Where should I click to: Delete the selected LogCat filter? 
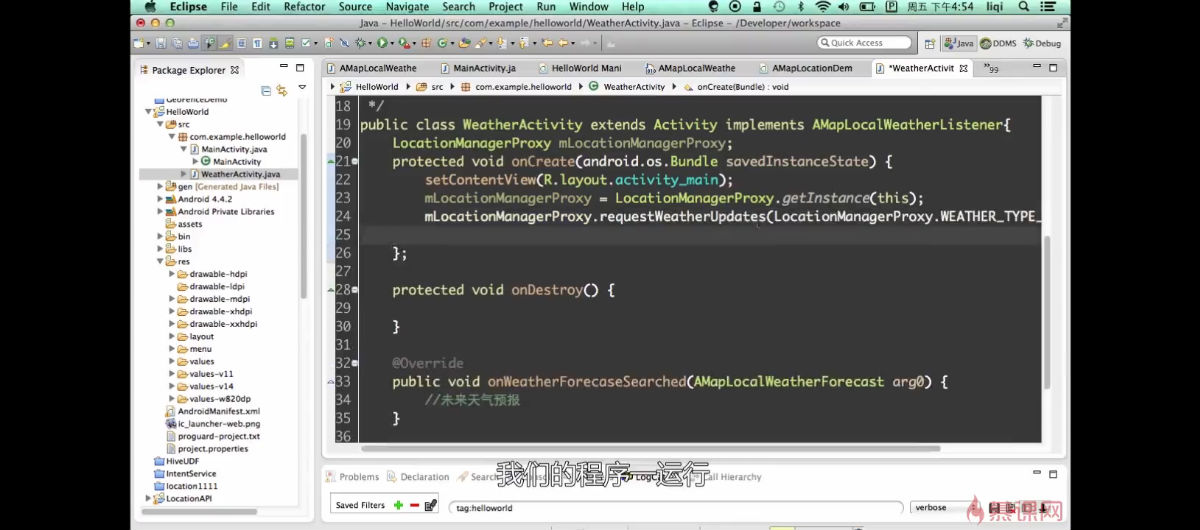click(x=414, y=506)
